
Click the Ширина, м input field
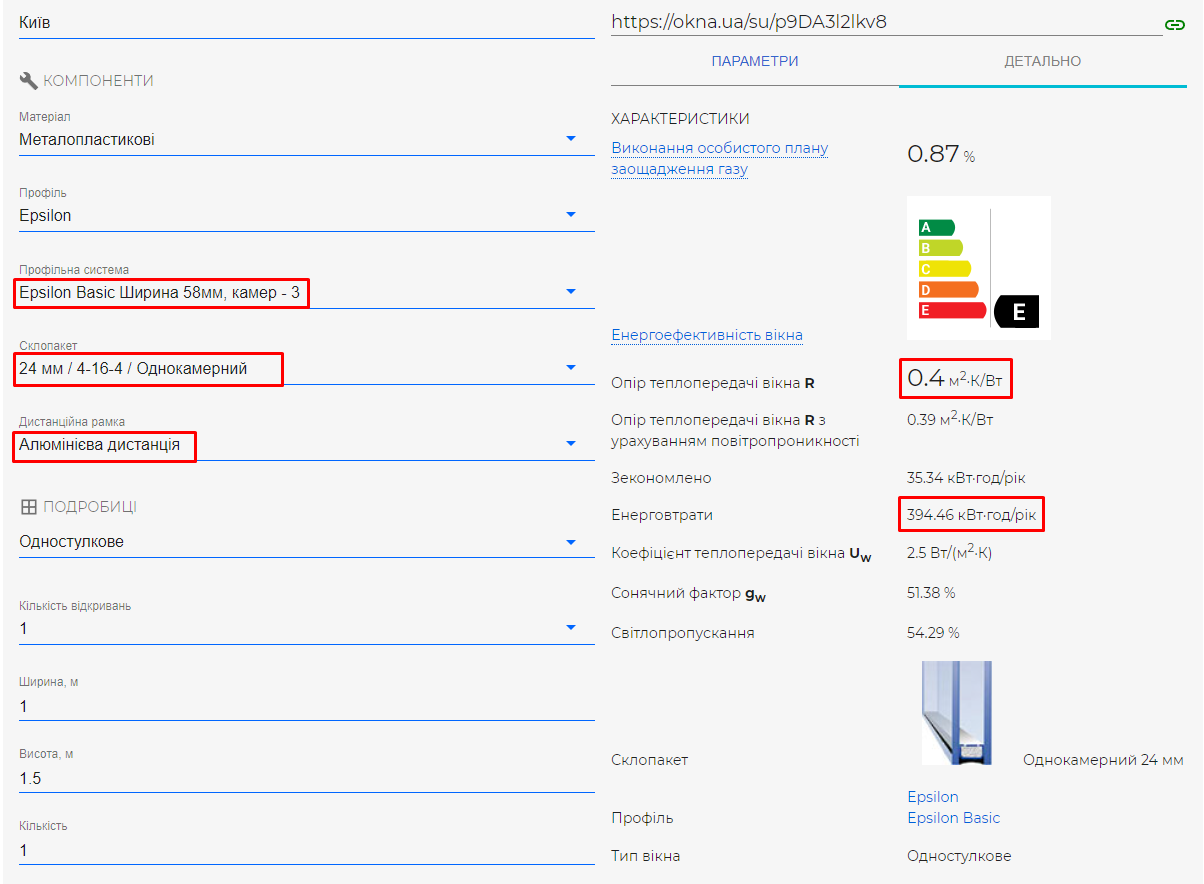coord(307,707)
